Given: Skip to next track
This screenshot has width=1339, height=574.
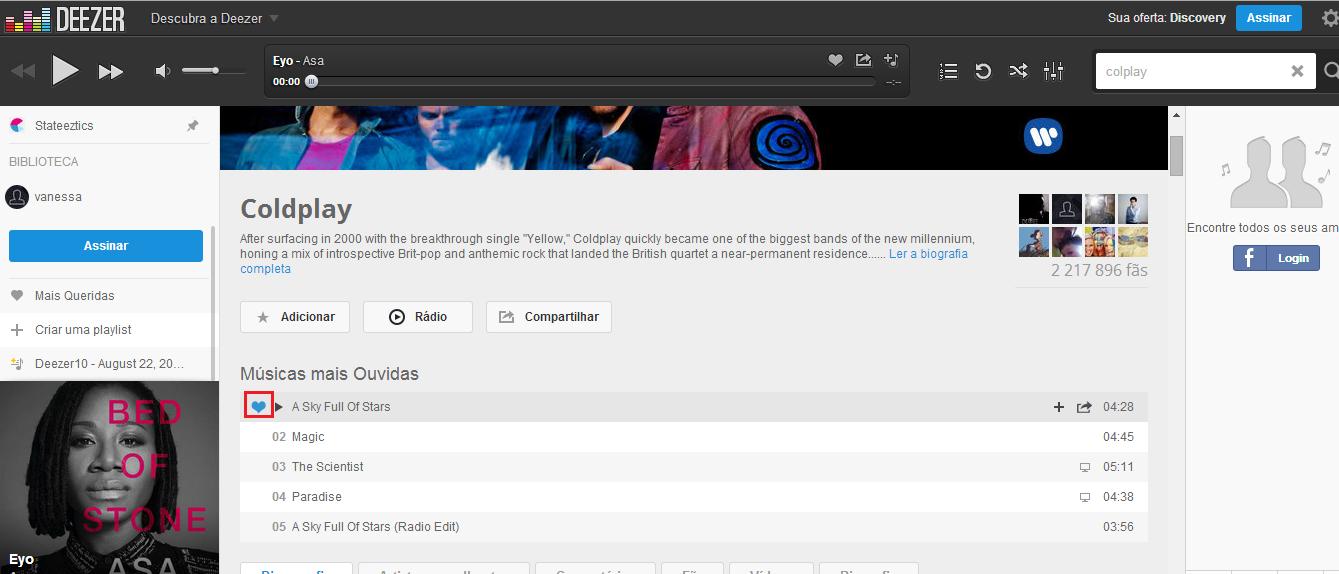Looking at the screenshot, I should [x=110, y=72].
